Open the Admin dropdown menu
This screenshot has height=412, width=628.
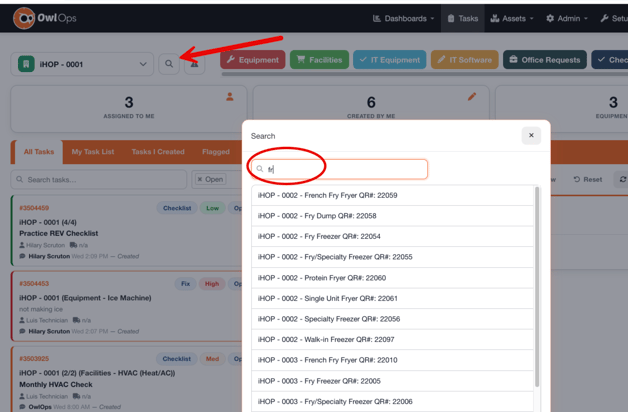click(x=567, y=18)
